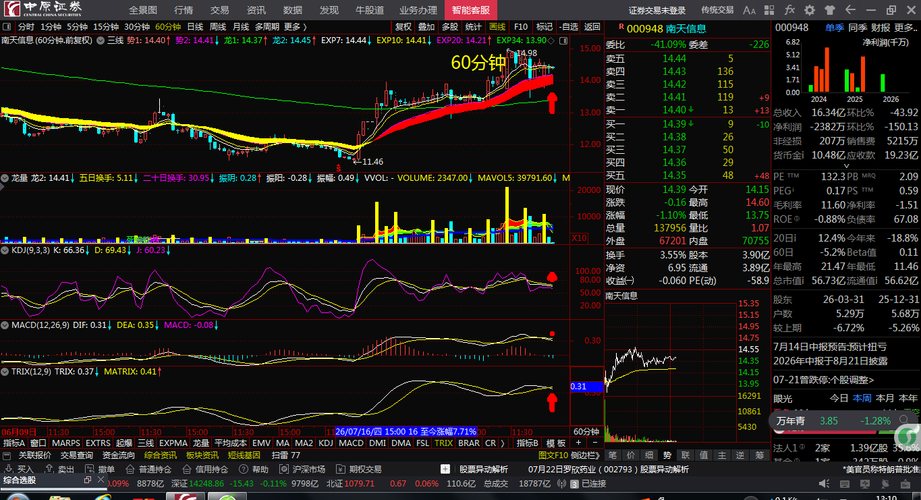The image size is (921, 500).
Task: Open 侧边栏 sidebar toggle
Action: tap(584, 455)
